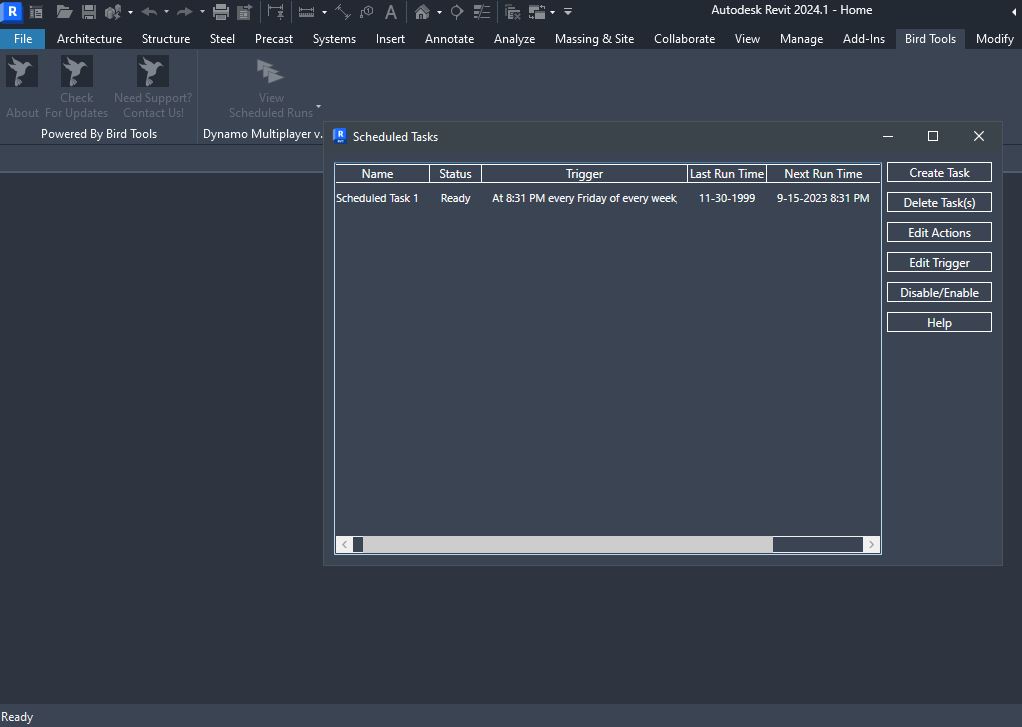Open the Undo history dropdown arrow

(x=166, y=12)
